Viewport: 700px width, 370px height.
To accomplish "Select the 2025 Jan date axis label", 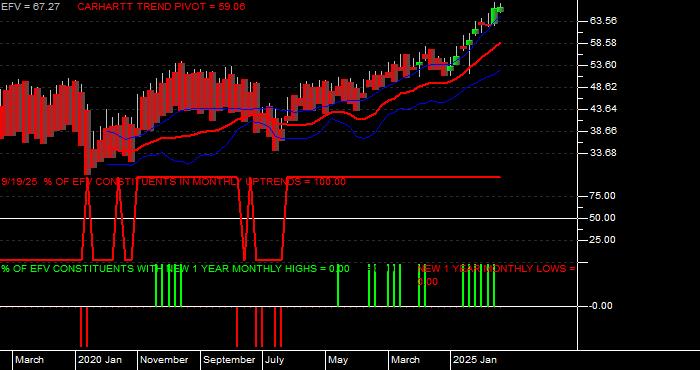I will point(475,360).
